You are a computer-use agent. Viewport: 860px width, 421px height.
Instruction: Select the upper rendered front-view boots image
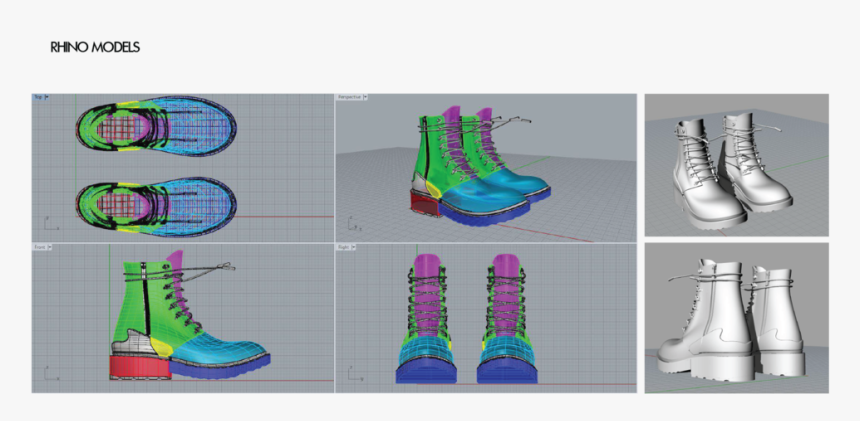737,165
